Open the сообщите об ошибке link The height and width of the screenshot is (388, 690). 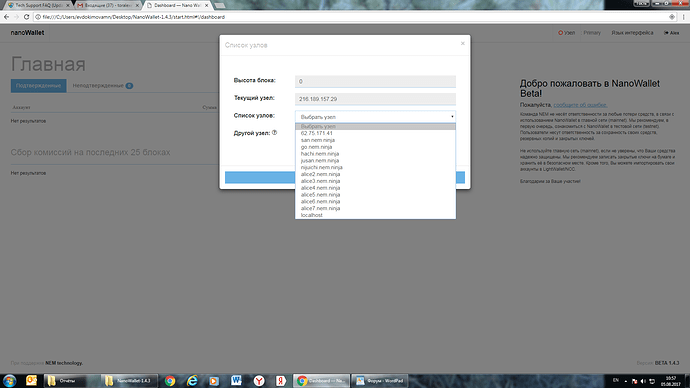pyautogui.click(x=580, y=105)
